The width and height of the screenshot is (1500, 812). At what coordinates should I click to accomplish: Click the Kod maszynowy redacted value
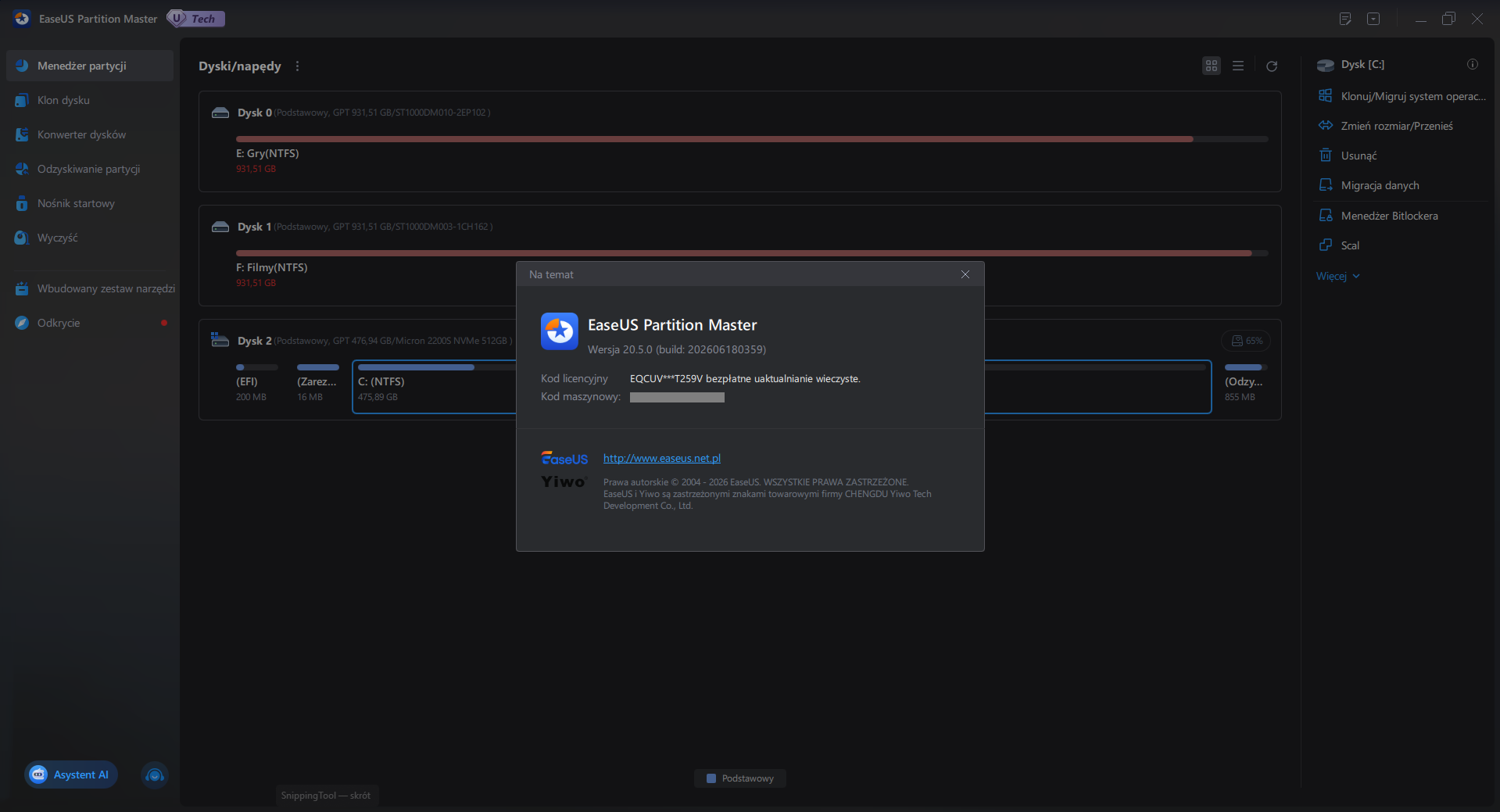point(677,398)
